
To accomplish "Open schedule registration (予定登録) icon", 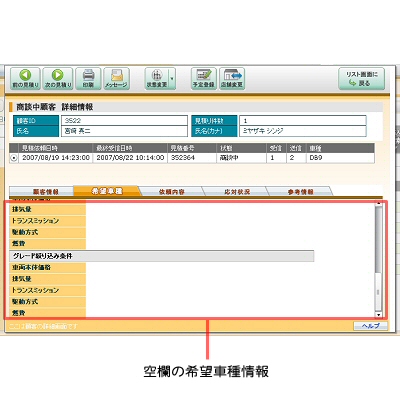I will pyautogui.click(x=204, y=79).
